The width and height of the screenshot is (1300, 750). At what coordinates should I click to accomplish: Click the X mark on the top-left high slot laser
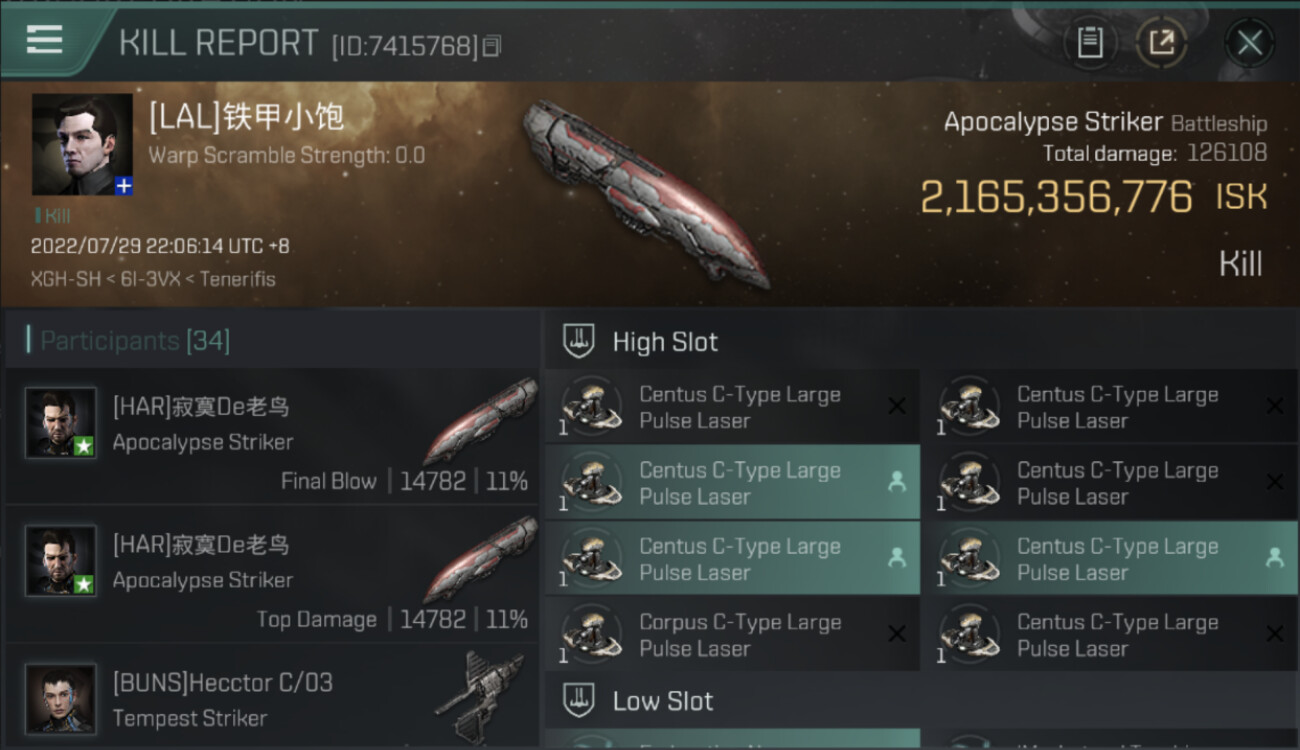897,406
